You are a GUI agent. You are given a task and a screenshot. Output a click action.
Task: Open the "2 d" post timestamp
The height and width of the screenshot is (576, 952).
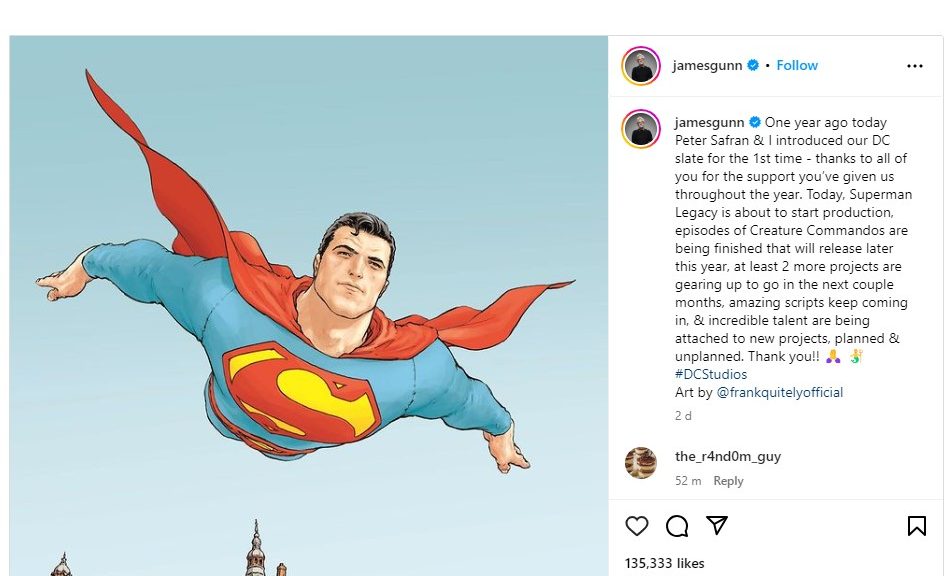click(x=683, y=416)
